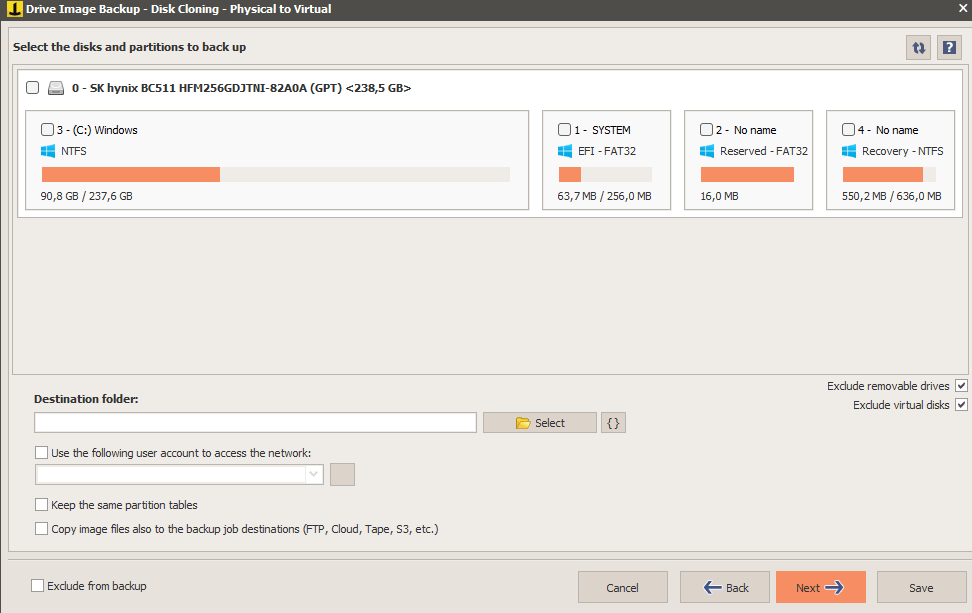
Task: Uncheck Exclude removable drives
Action: pos(961,386)
